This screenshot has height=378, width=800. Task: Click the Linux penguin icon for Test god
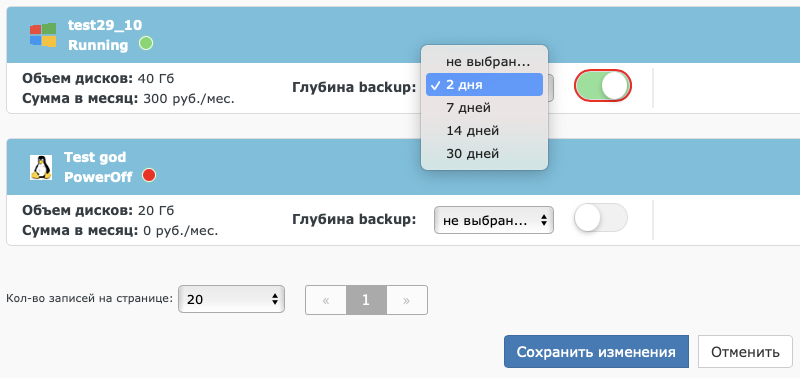tap(41, 167)
